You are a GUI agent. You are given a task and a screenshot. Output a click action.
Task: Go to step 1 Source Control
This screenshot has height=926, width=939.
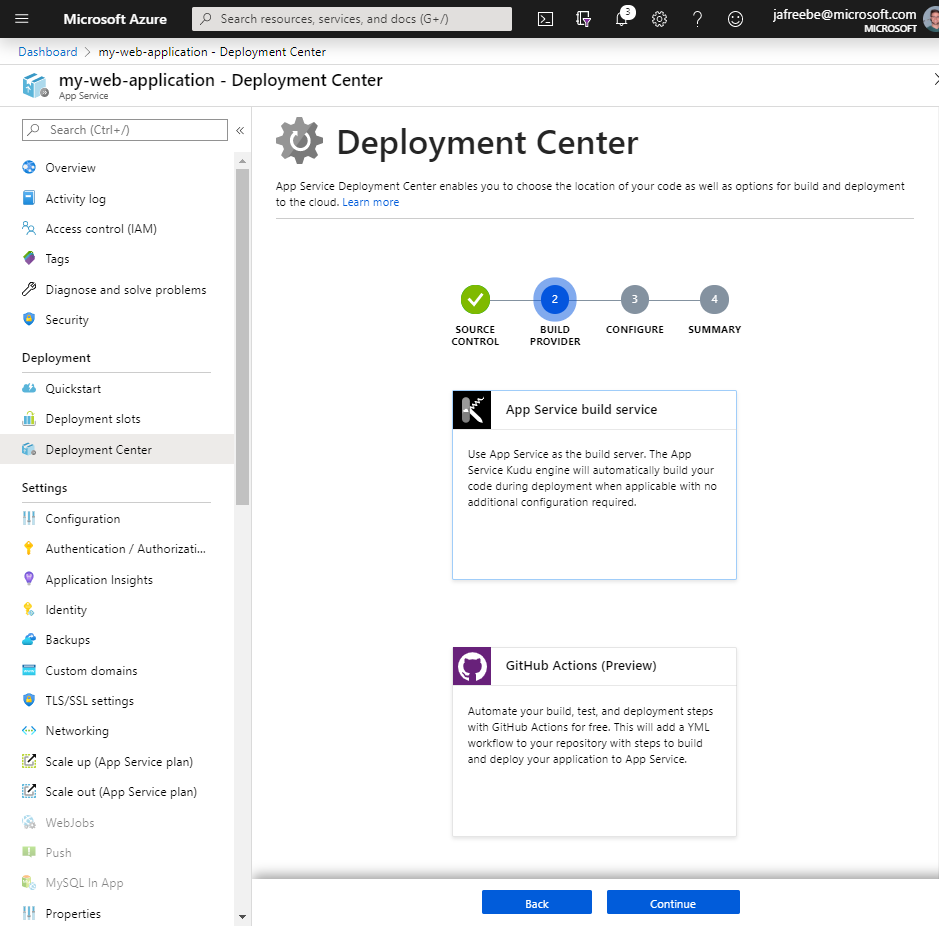click(475, 299)
